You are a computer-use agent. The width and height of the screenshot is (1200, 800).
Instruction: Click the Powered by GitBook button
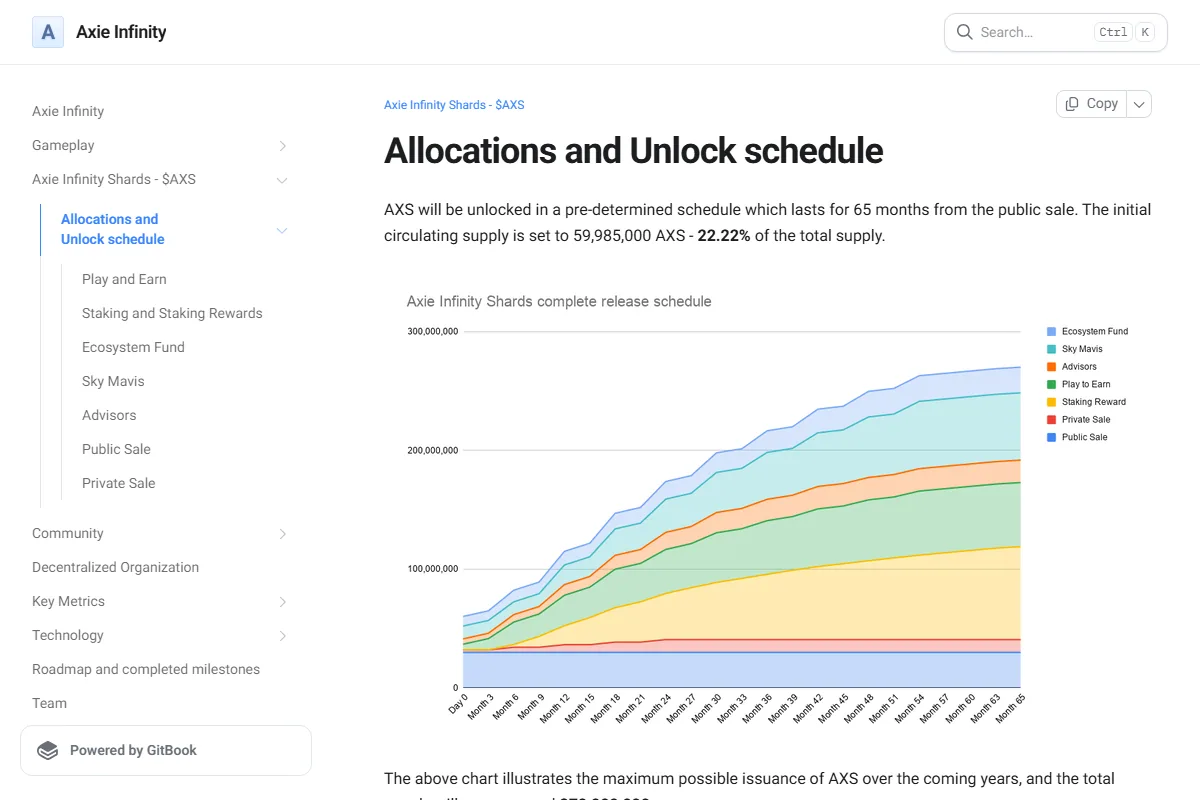click(x=166, y=750)
